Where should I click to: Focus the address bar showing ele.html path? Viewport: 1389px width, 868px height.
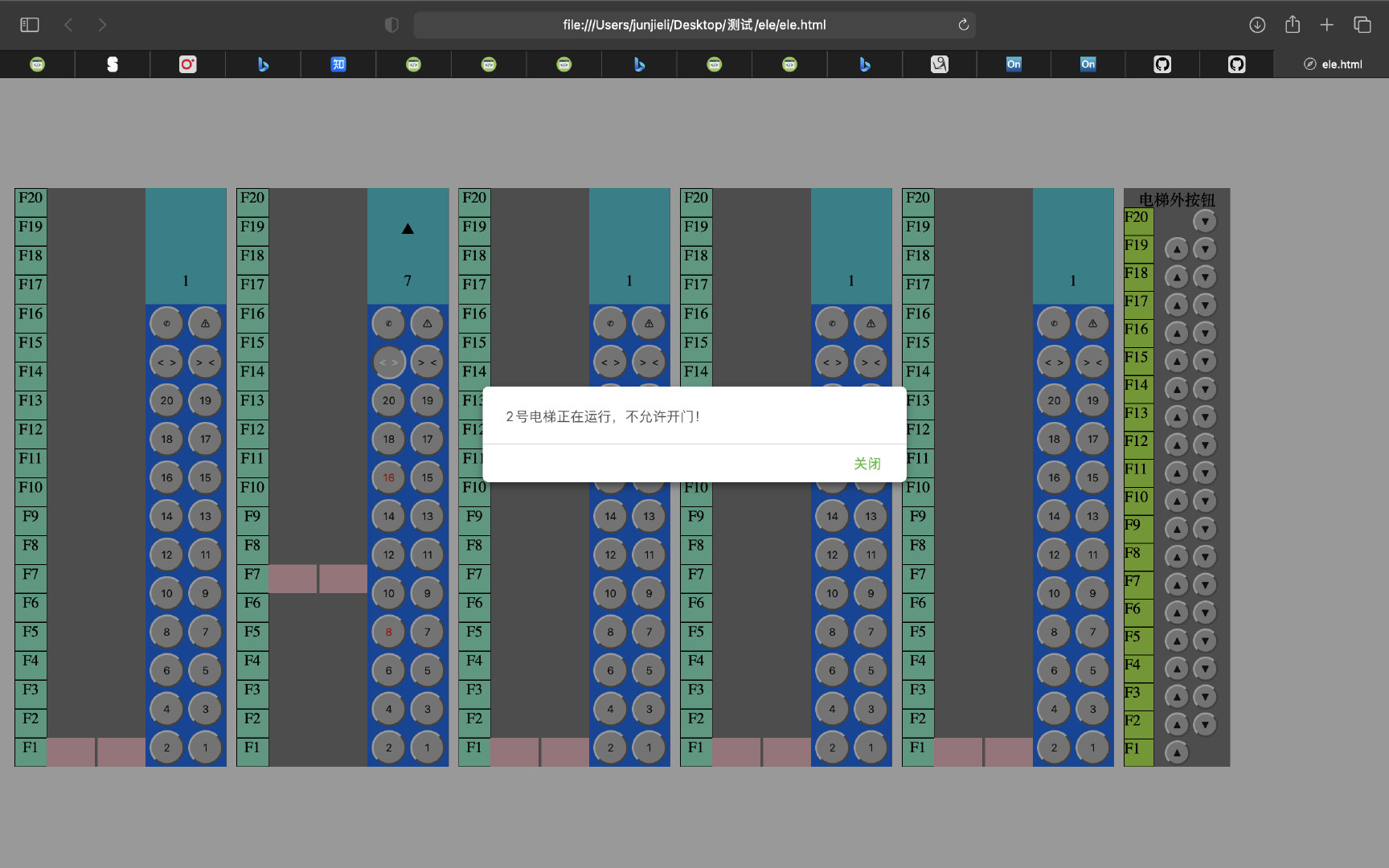(694, 25)
